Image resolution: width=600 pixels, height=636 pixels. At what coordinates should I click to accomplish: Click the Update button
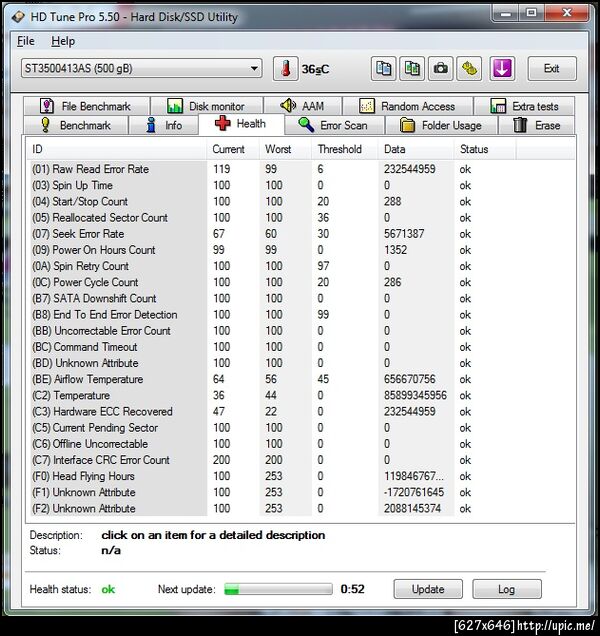[x=428, y=589]
